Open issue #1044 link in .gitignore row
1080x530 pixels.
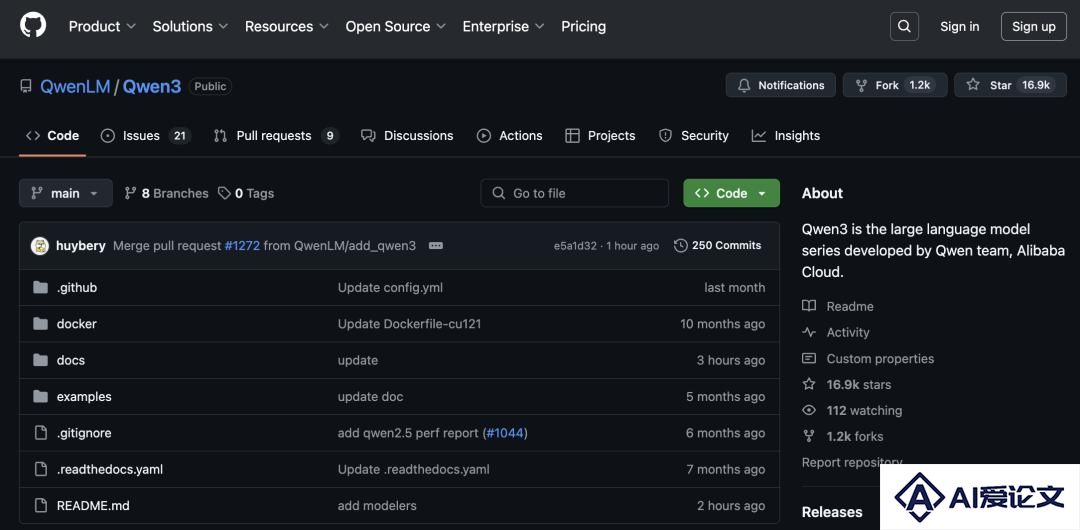point(506,433)
